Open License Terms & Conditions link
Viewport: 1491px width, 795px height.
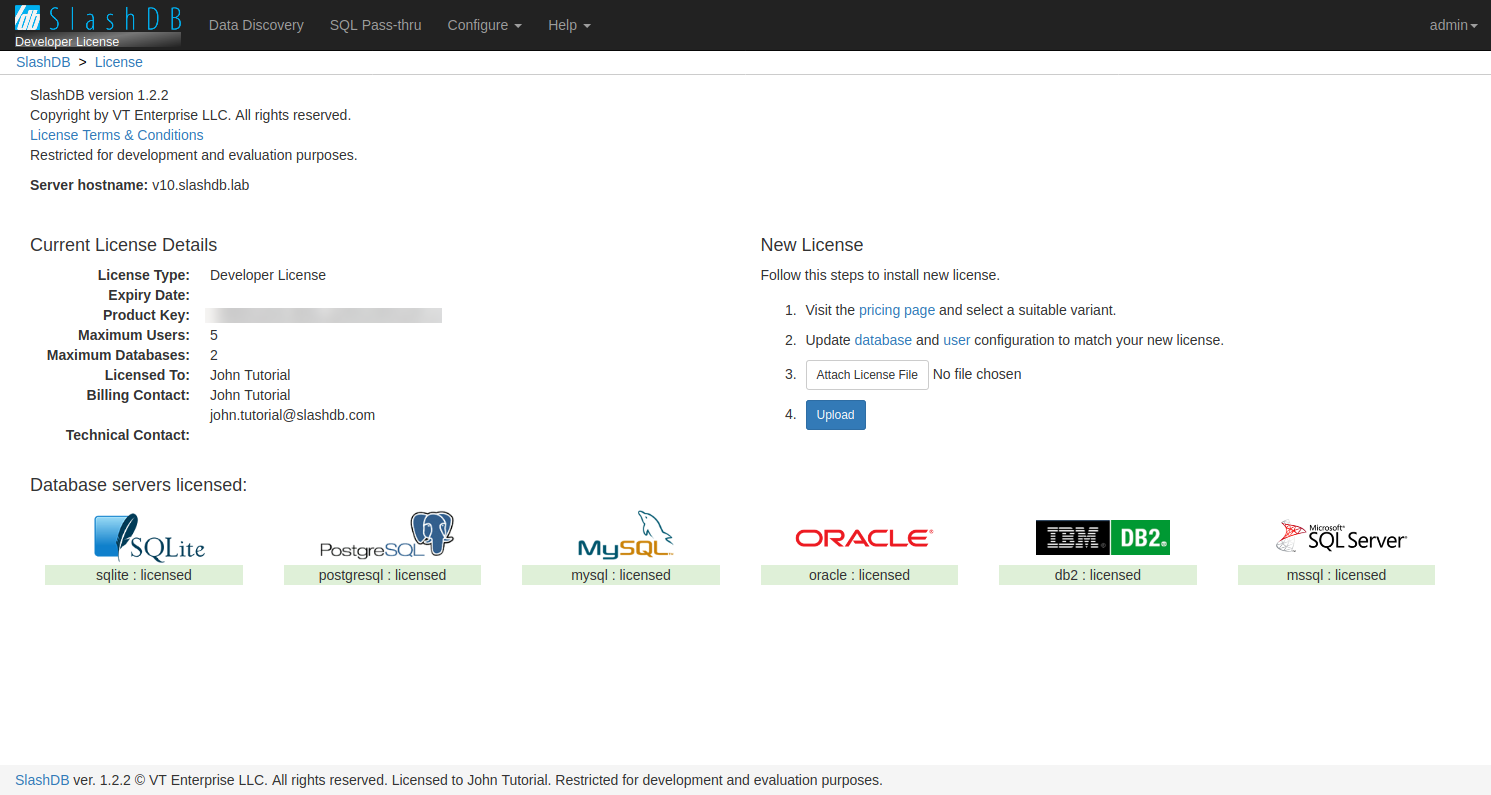click(117, 135)
